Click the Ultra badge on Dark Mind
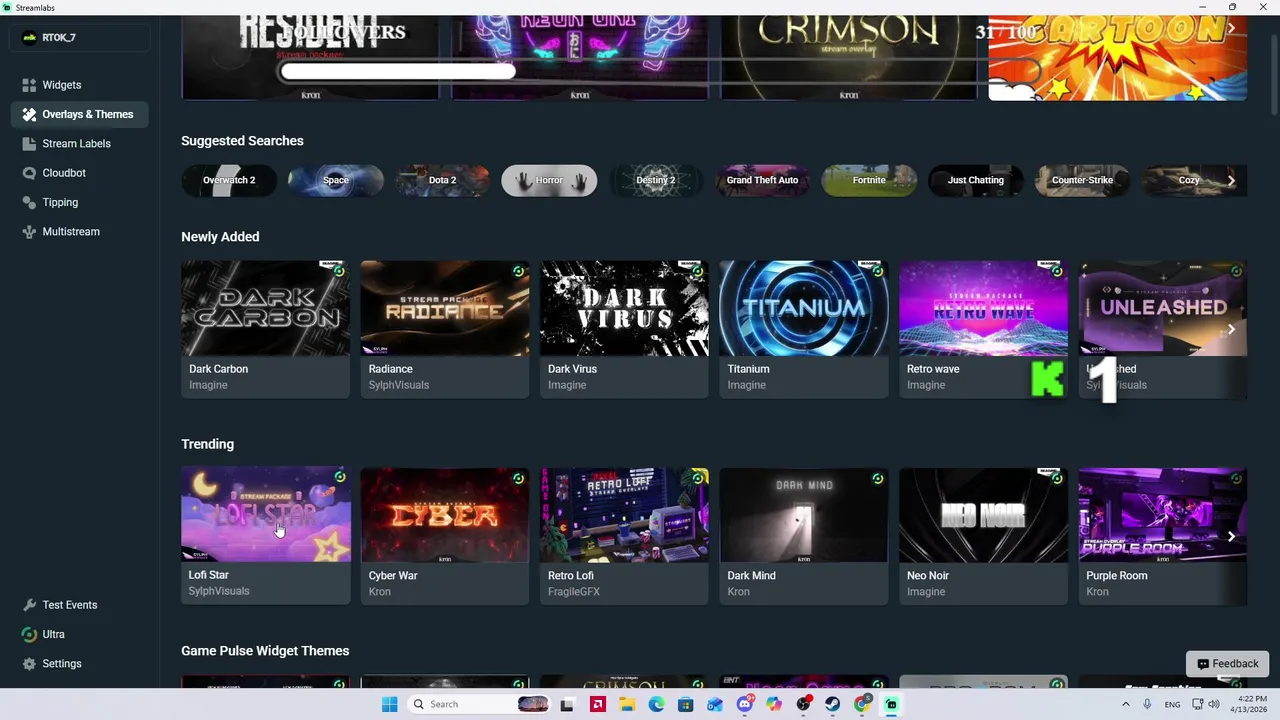This screenshot has height=720, width=1280. tap(877, 479)
